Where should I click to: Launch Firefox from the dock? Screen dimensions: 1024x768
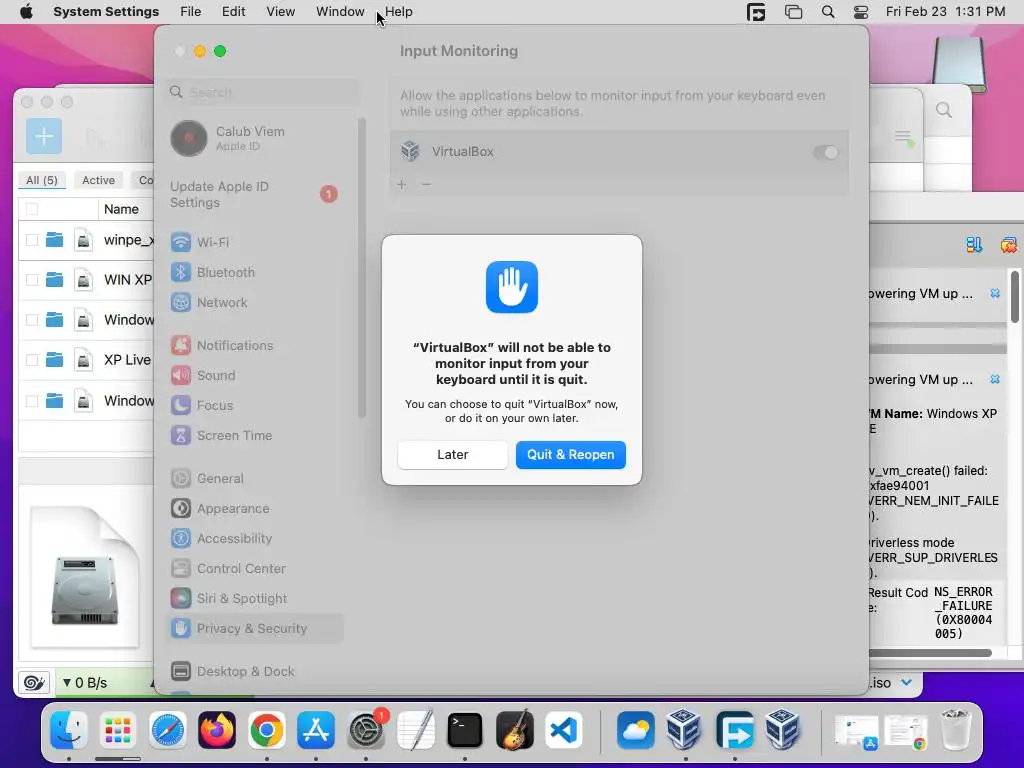coord(217,730)
